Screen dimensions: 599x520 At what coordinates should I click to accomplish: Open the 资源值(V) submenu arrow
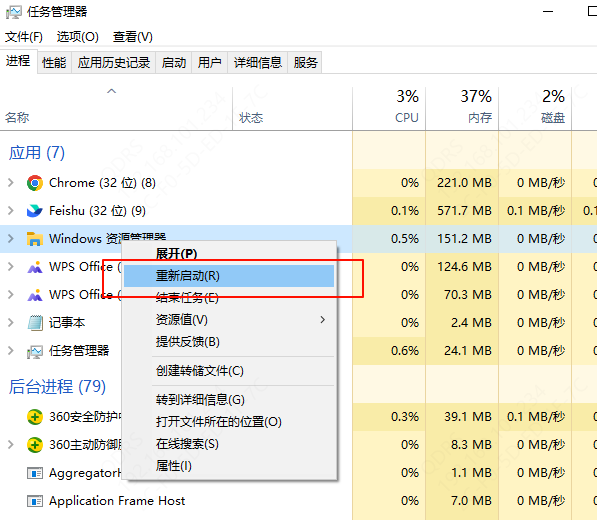(323, 320)
